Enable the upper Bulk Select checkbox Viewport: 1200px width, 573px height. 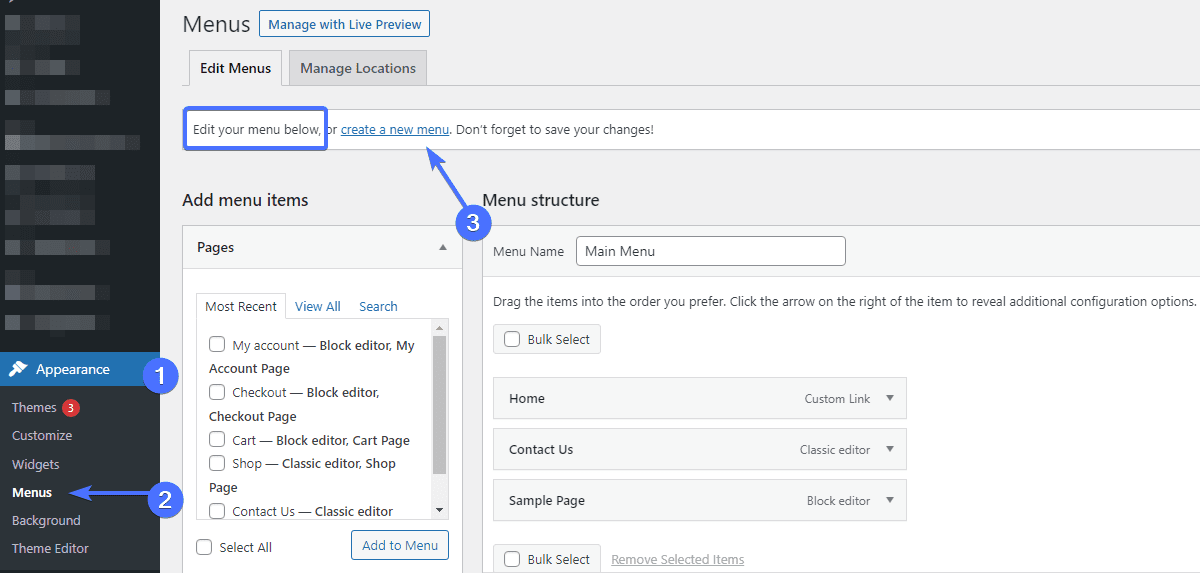[512, 339]
